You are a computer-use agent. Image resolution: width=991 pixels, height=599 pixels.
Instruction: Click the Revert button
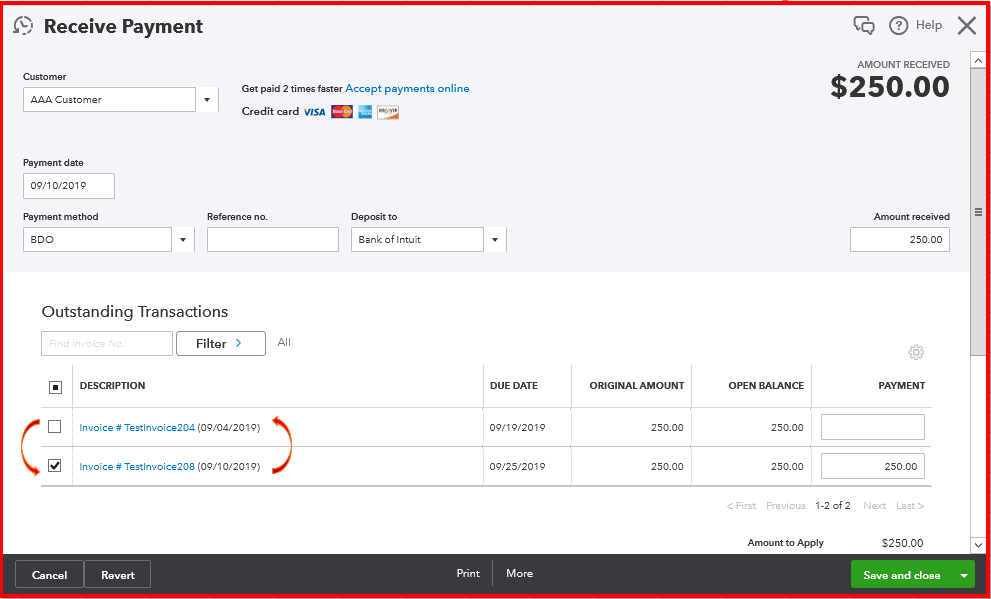pyautogui.click(x=118, y=575)
